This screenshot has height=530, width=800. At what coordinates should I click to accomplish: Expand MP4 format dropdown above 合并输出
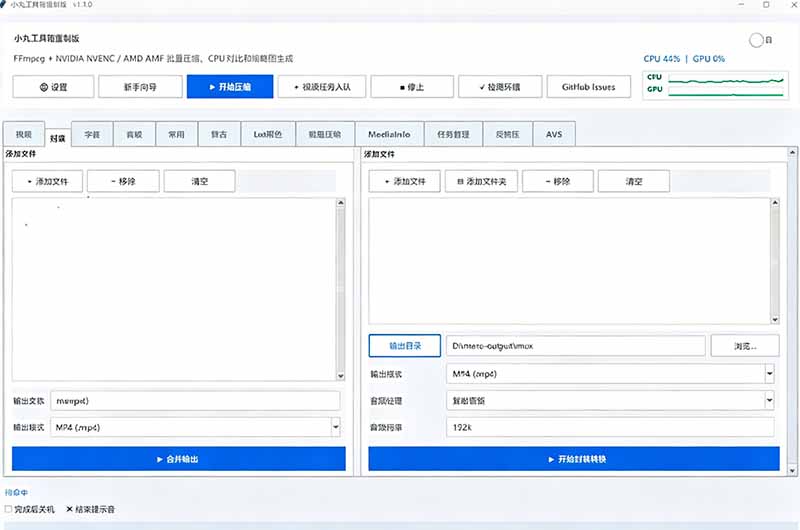coord(336,427)
